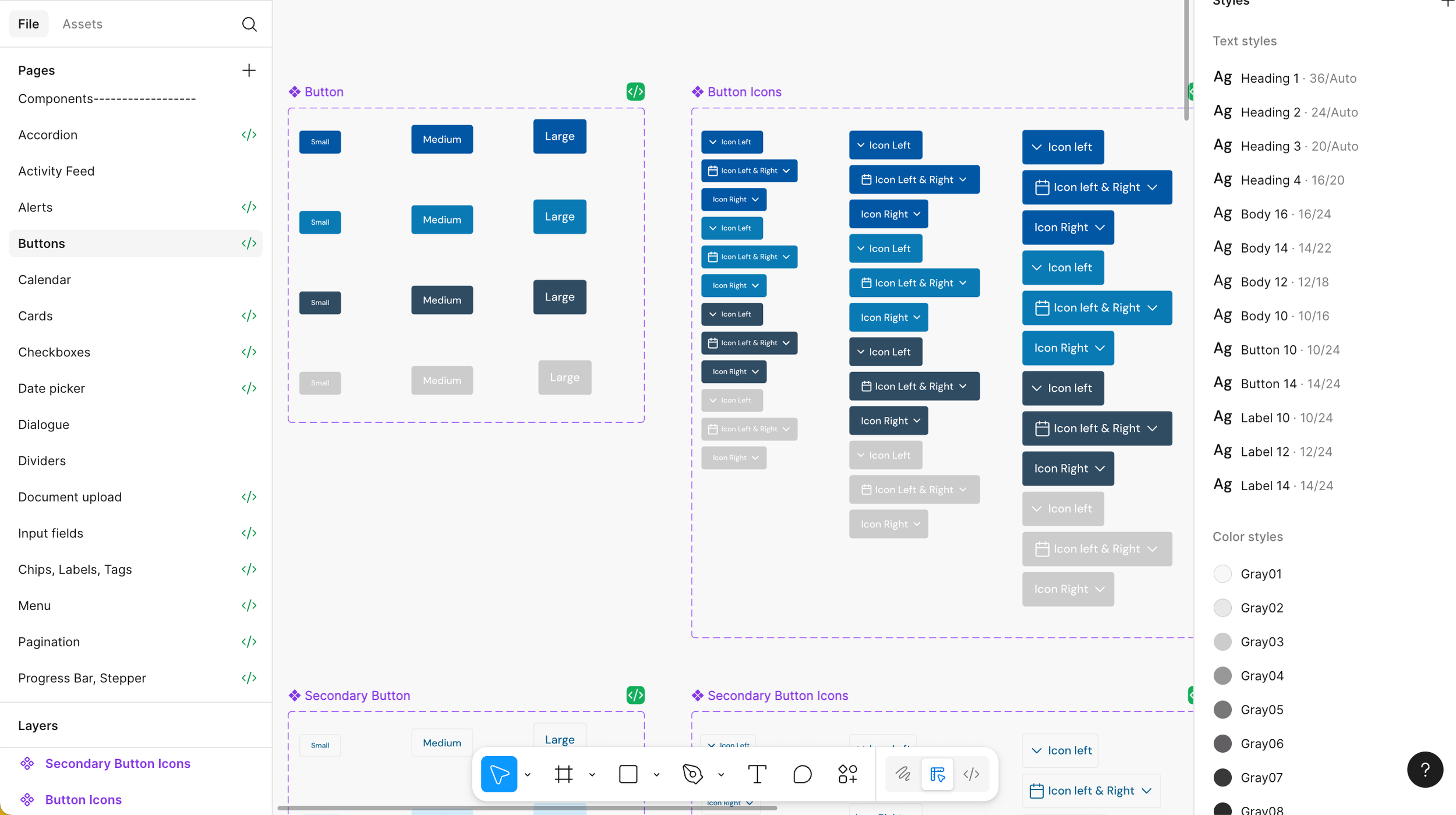
Task: Click the search icon in left panel
Action: 249,24
